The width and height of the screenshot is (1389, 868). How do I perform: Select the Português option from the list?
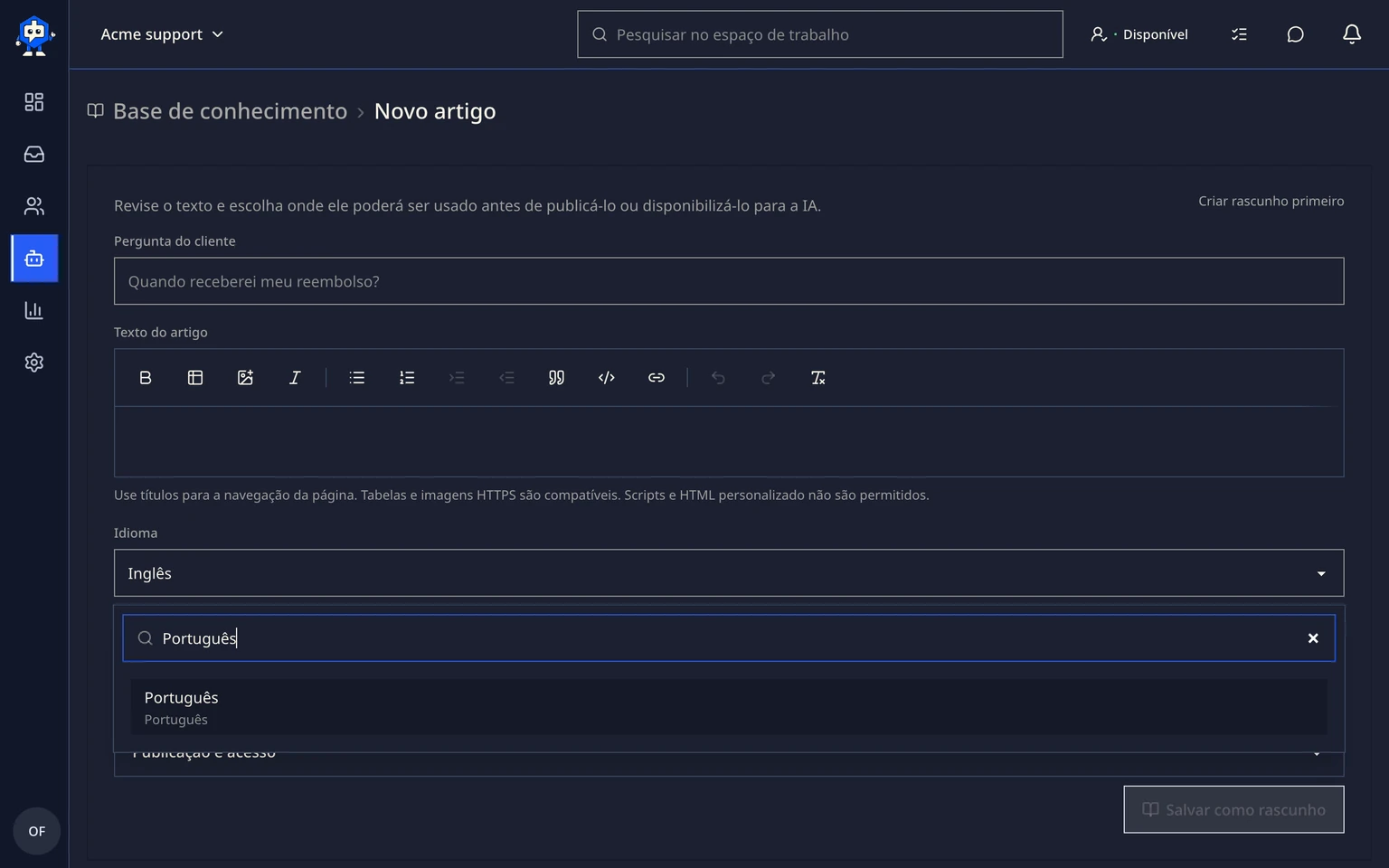[729, 707]
